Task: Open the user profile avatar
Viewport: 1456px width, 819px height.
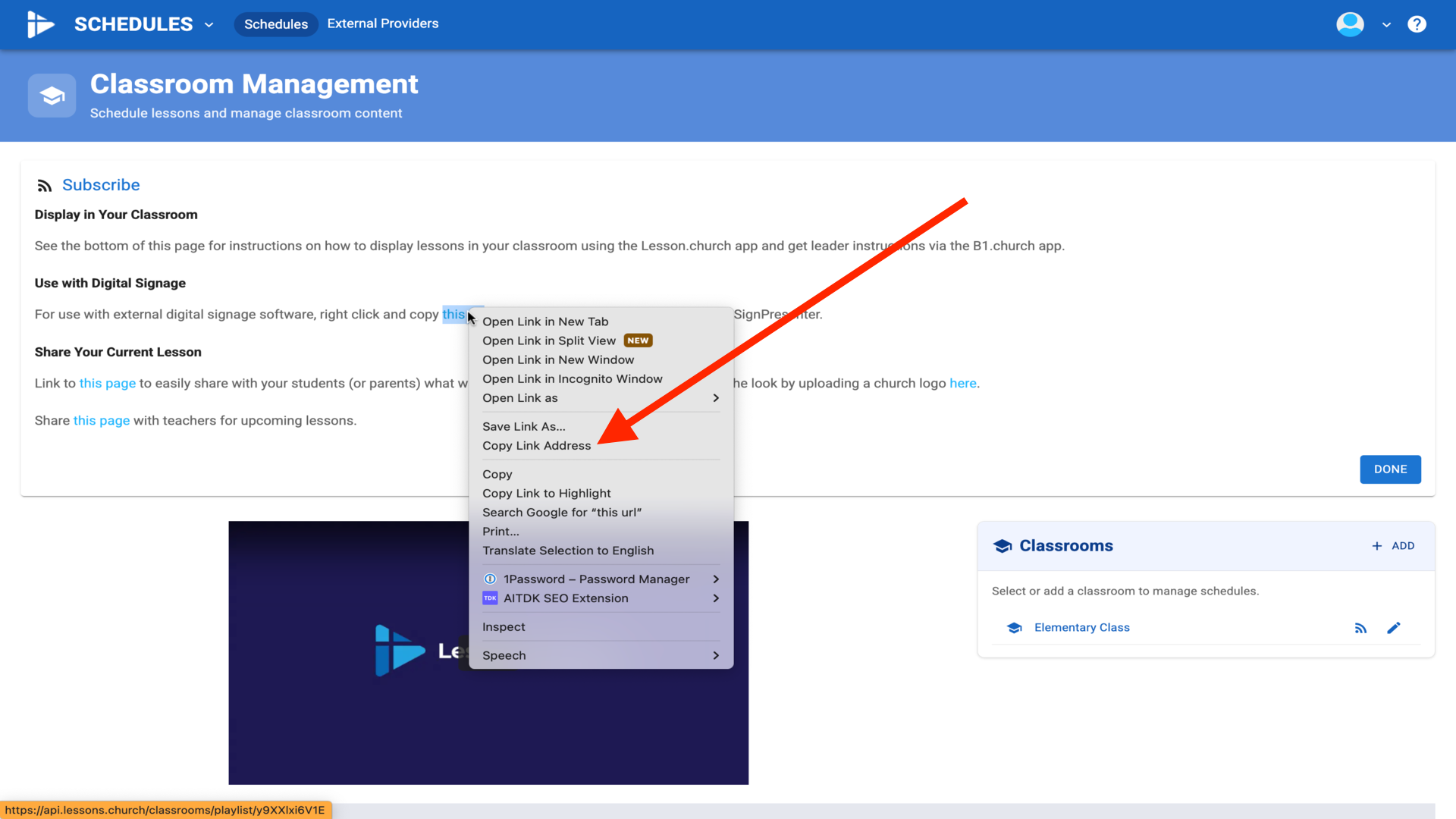Action: (1350, 24)
